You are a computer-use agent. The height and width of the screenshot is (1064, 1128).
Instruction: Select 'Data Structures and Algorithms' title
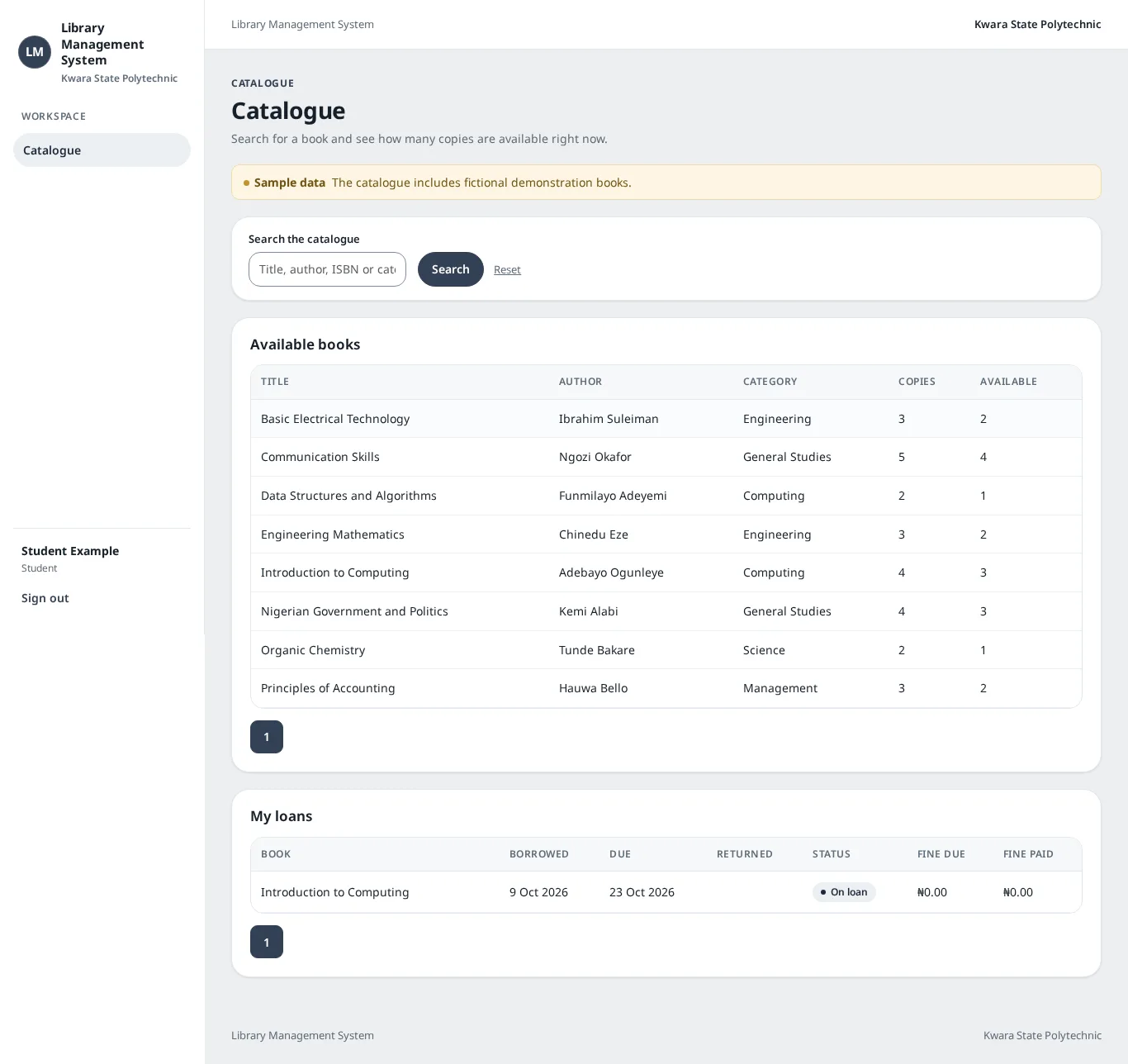[348, 496]
